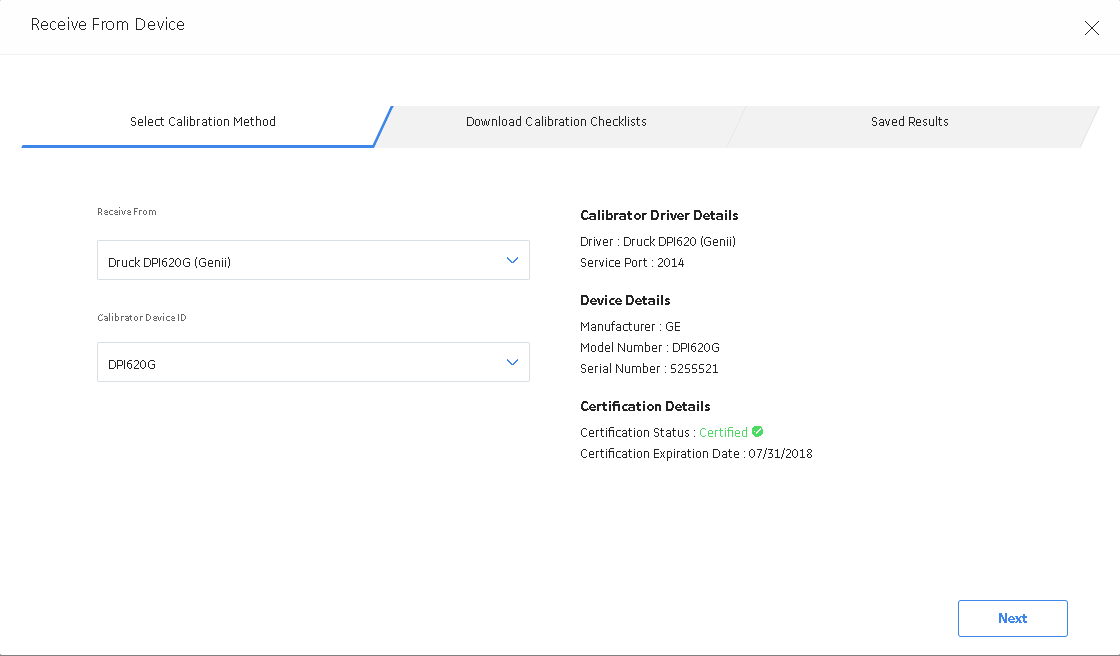Click the Receive From field label
This screenshot has width=1120, height=656.
coord(126,212)
